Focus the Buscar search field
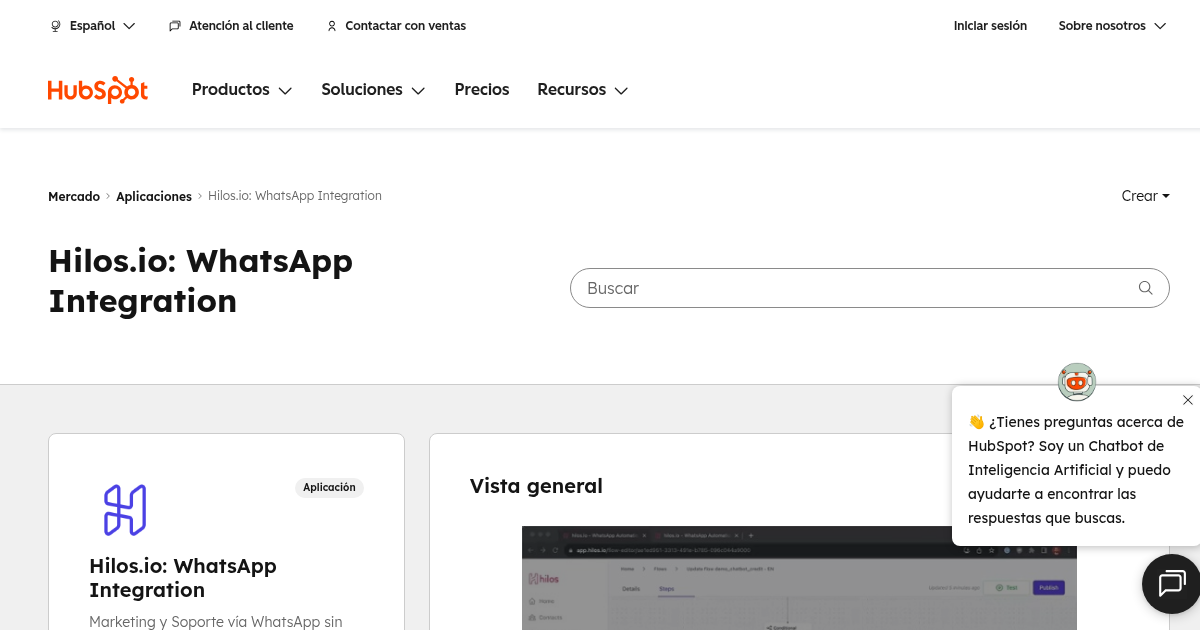Viewport: 1200px width, 630px height. (869, 288)
